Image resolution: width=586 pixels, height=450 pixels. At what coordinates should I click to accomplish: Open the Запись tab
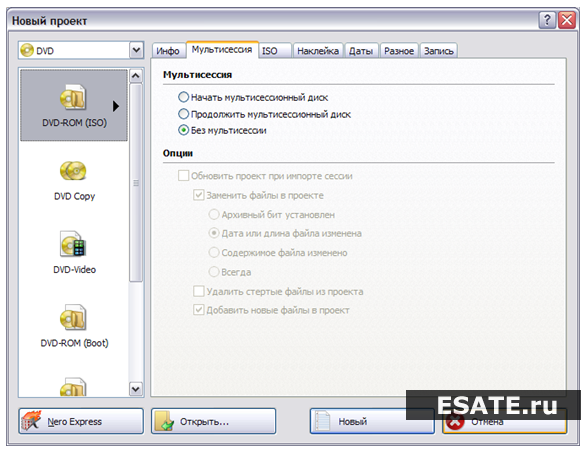coord(439,51)
